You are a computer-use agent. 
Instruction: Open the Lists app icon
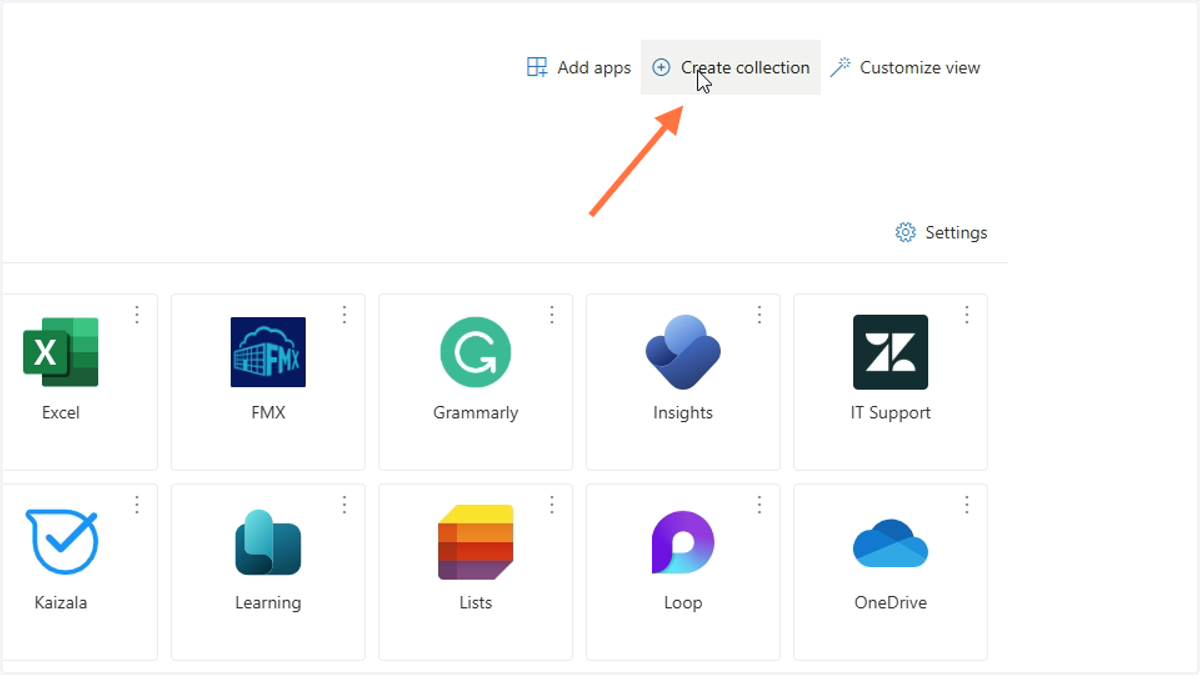tap(476, 542)
